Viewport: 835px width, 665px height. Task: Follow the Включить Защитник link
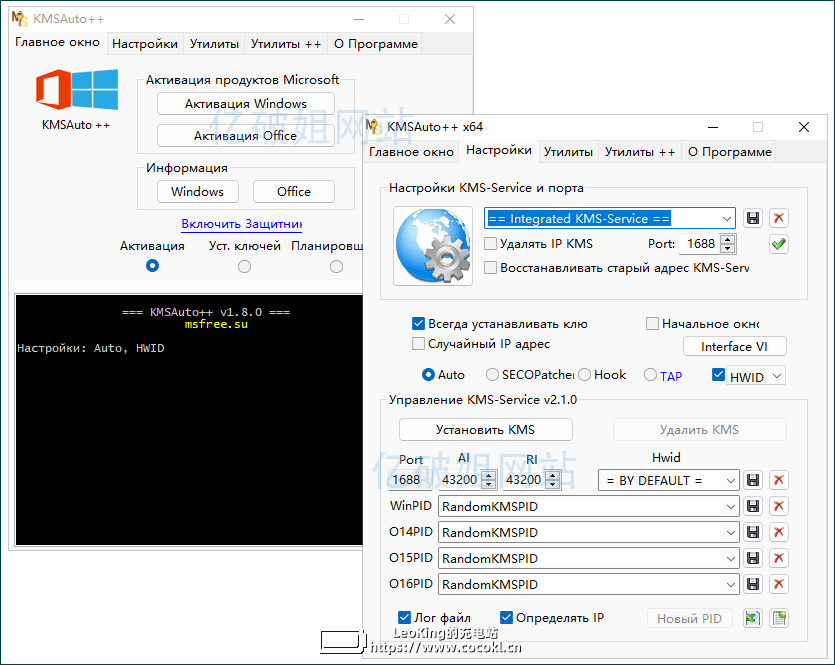(x=242, y=224)
